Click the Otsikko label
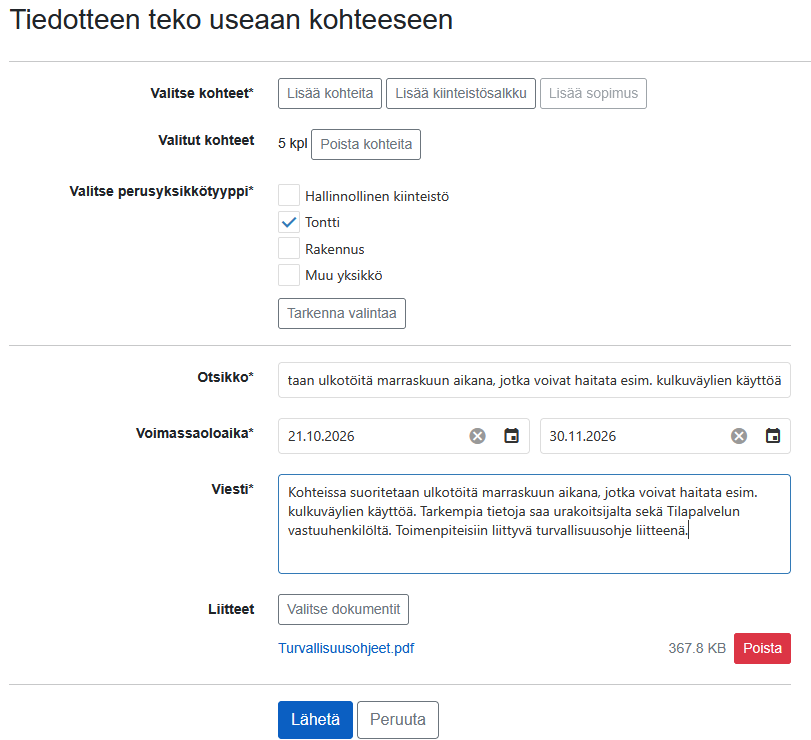This screenshot has width=811, height=740. point(226,377)
